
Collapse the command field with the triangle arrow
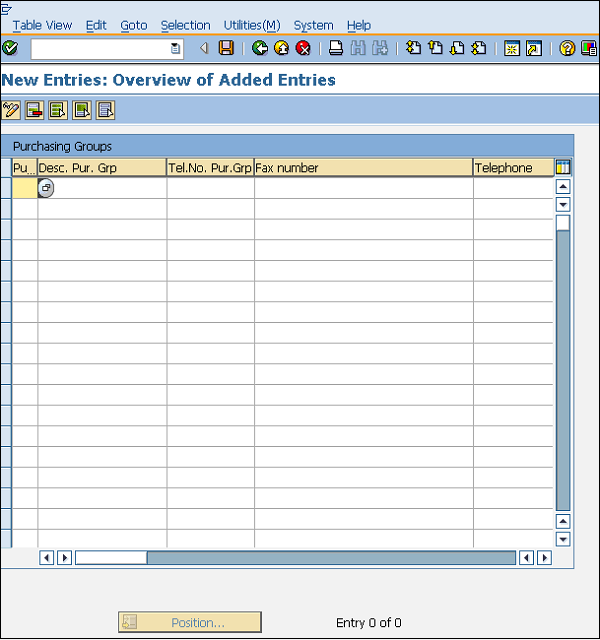[204, 48]
